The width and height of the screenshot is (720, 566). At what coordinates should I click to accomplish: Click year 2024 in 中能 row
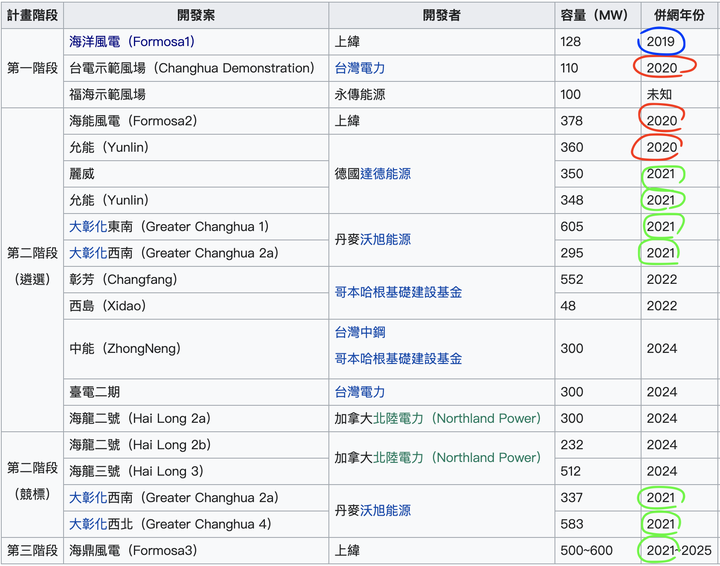662,349
